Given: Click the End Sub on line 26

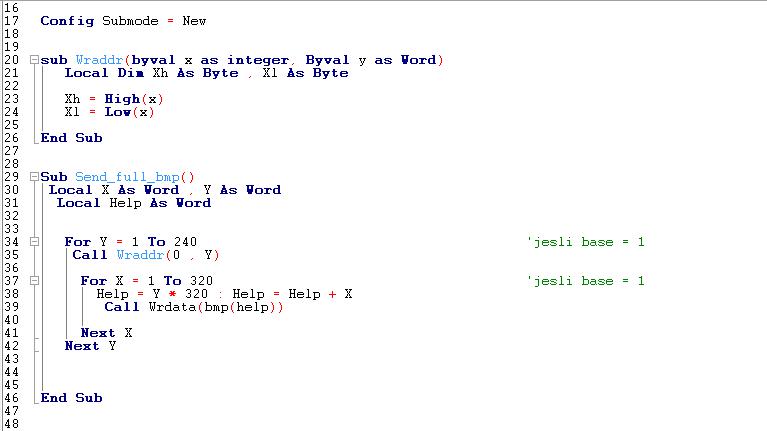Looking at the screenshot, I should tap(71, 138).
